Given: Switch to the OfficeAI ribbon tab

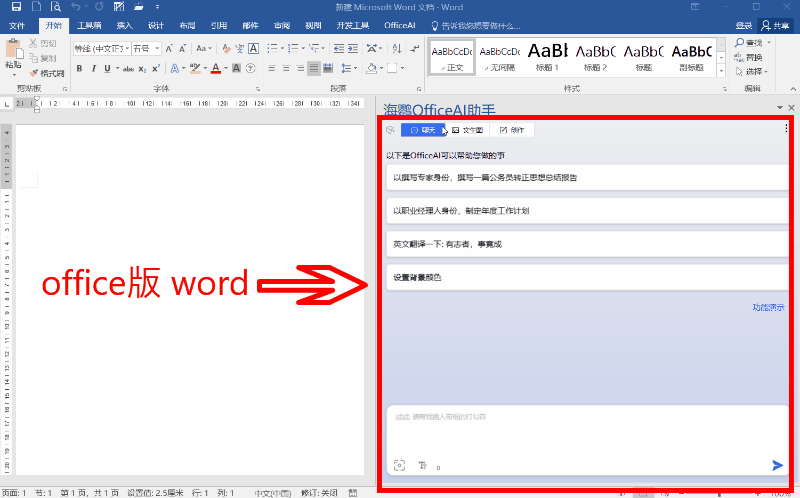Looking at the screenshot, I should (399, 26).
